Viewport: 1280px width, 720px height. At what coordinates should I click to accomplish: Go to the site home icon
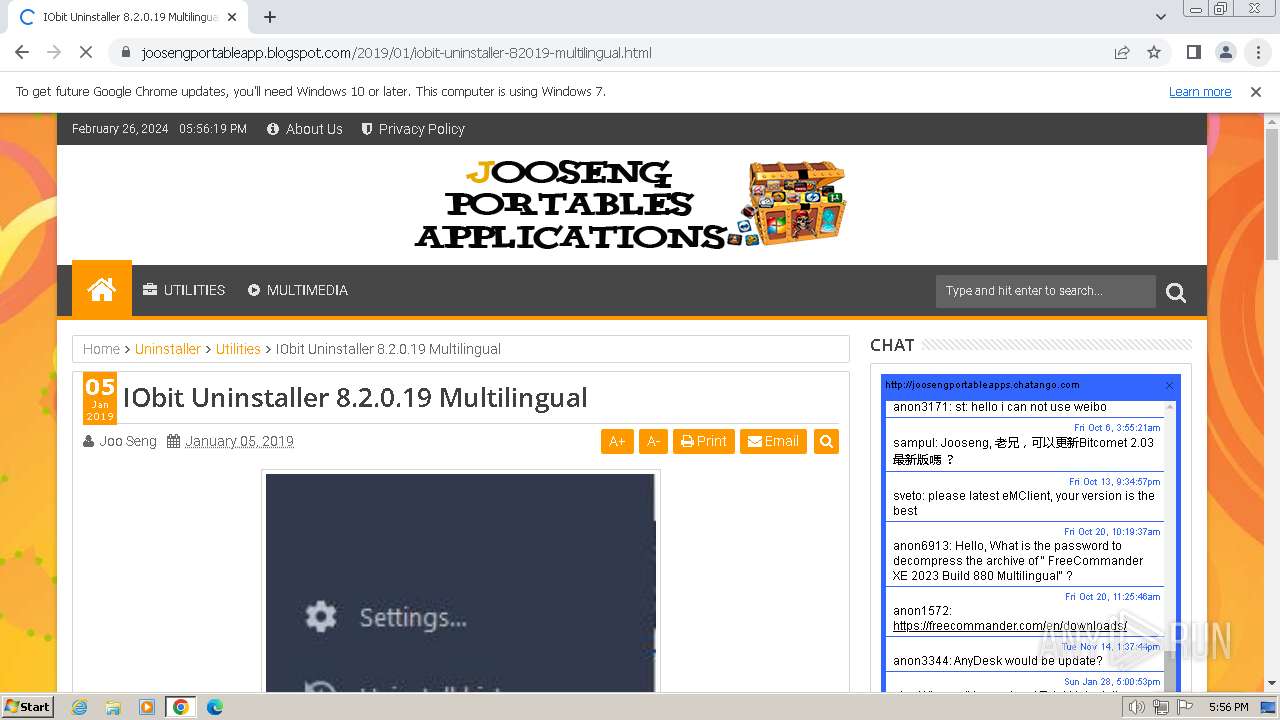(102, 290)
